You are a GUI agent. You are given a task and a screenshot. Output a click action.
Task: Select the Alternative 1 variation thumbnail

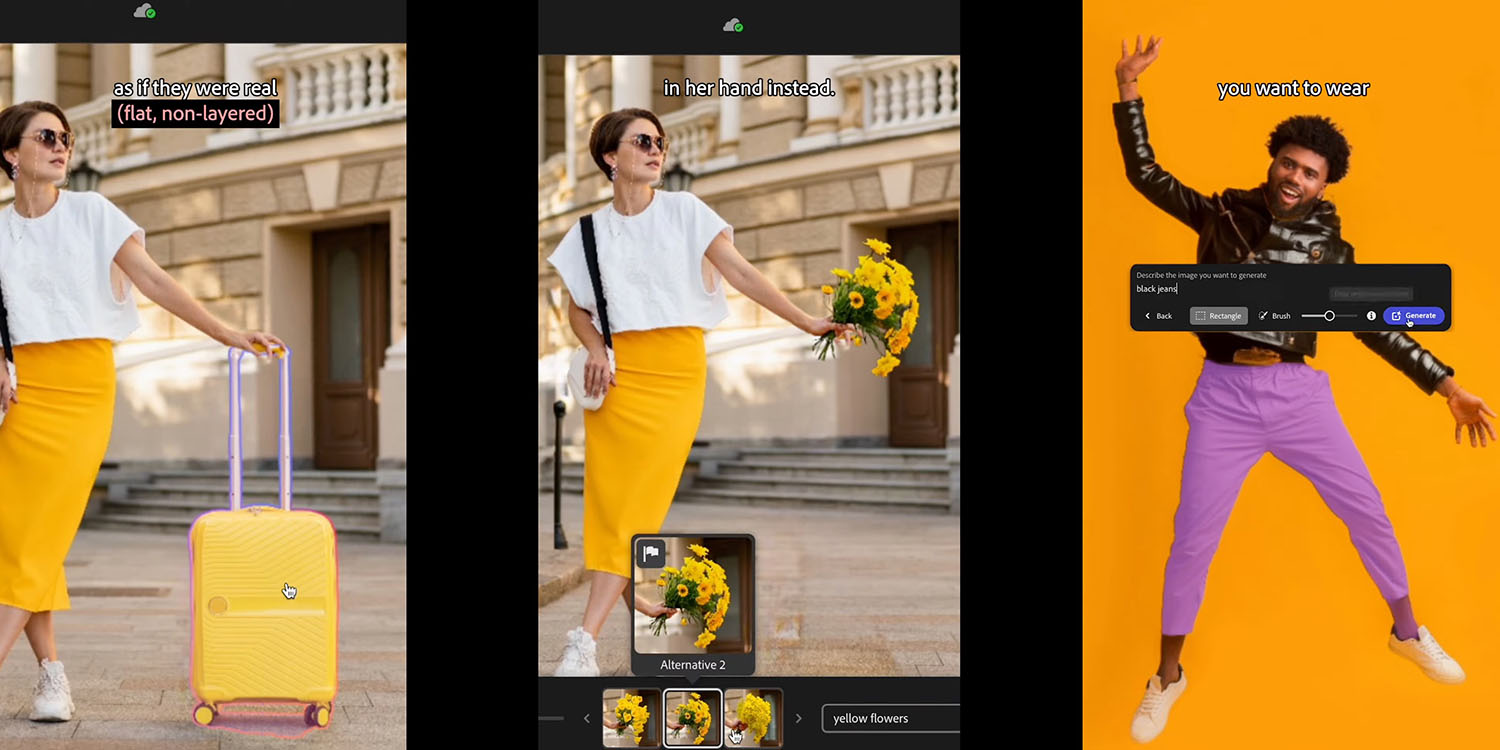[x=631, y=717]
